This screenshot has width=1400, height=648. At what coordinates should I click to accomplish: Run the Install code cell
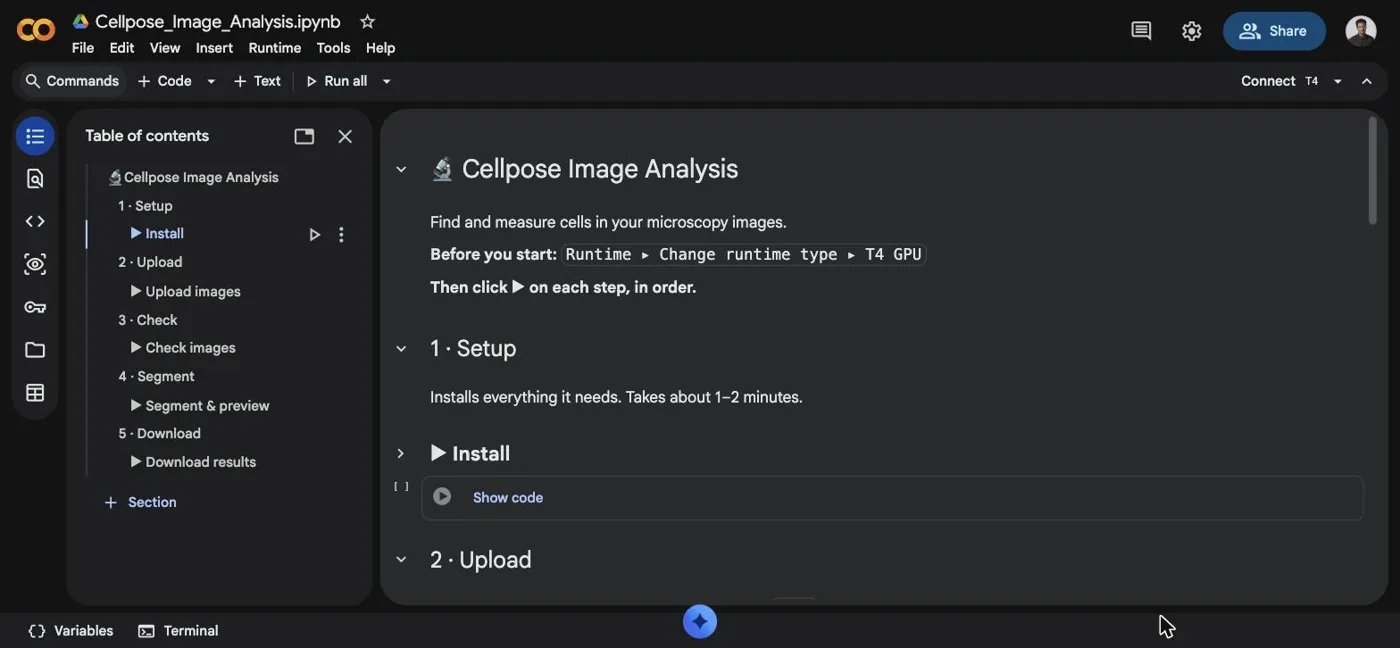[442, 497]
